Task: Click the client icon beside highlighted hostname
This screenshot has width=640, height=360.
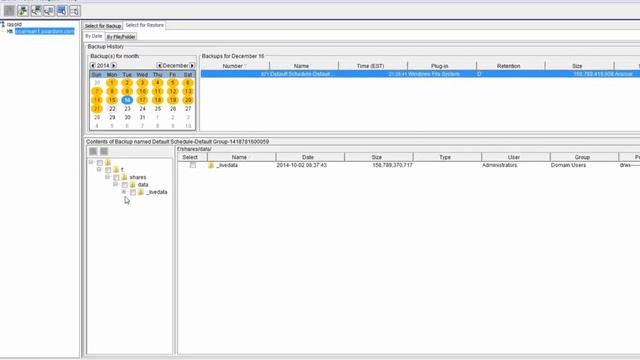Action: (10, 31)
